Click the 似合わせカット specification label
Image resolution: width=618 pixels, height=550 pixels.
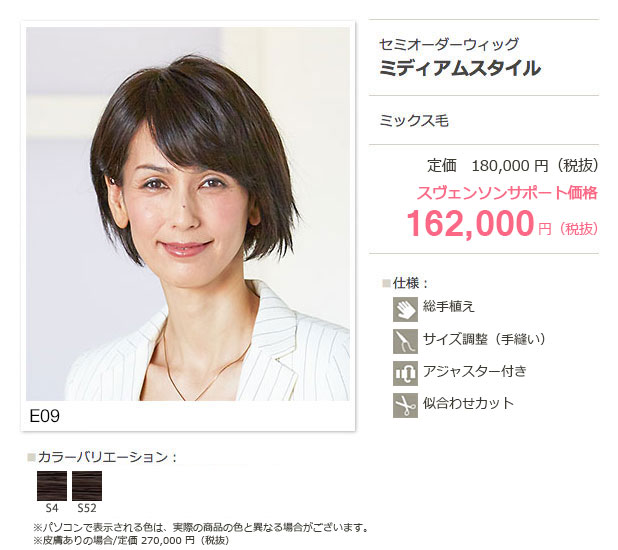click(x=468, y=403)
